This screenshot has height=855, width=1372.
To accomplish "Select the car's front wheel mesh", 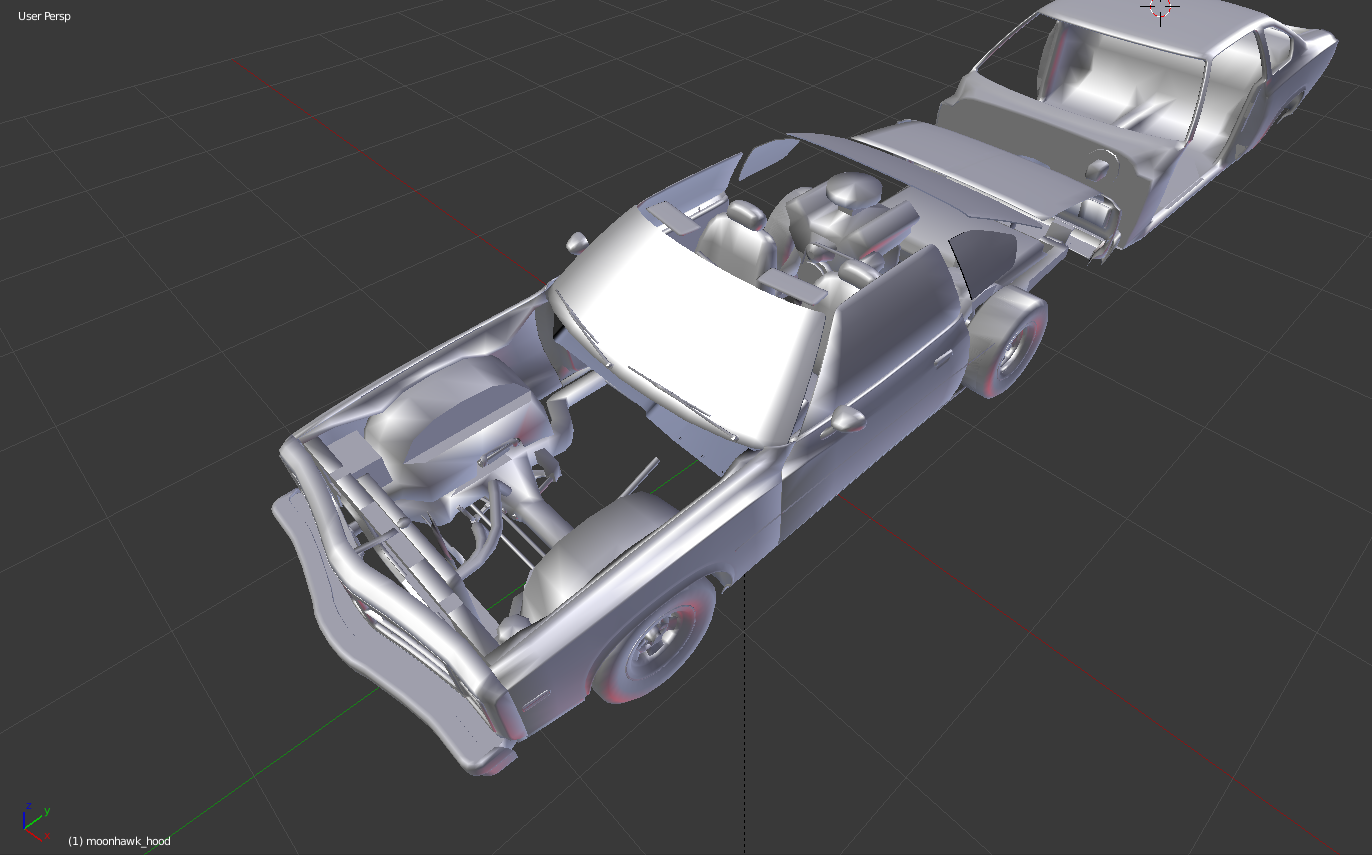I will [x=656, y=641].
